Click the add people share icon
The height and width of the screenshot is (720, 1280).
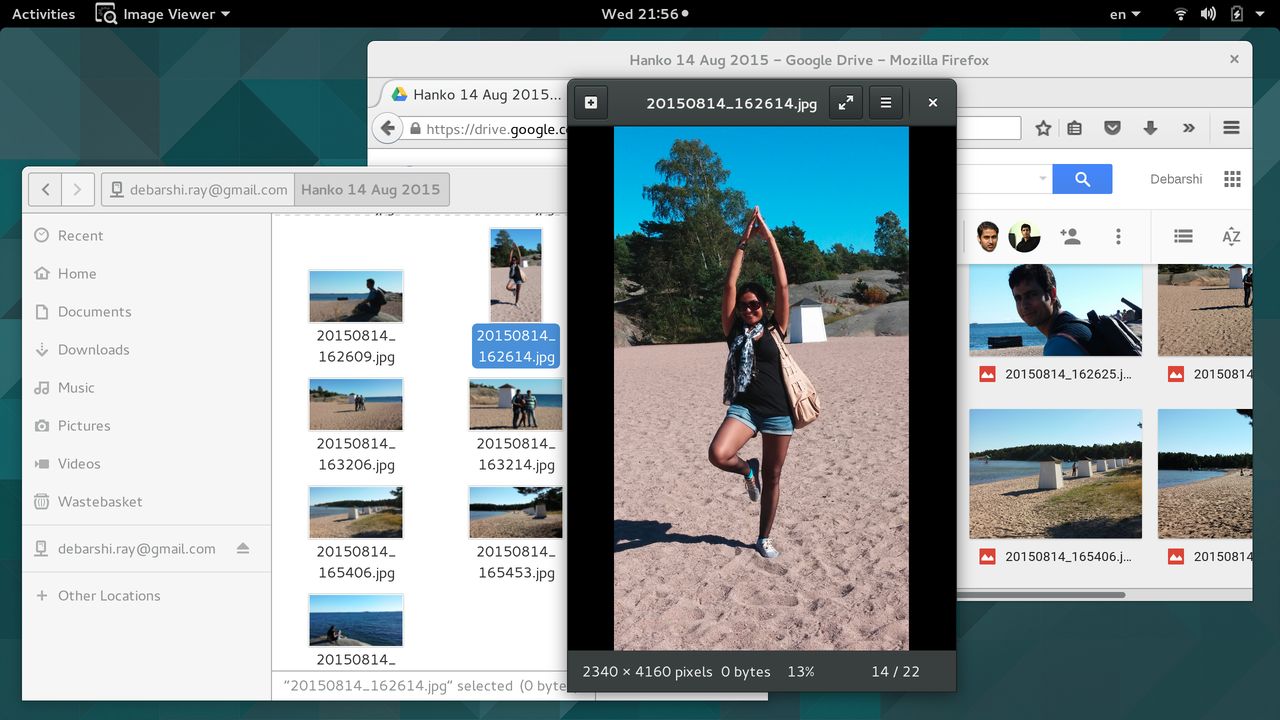point(1070,237)
